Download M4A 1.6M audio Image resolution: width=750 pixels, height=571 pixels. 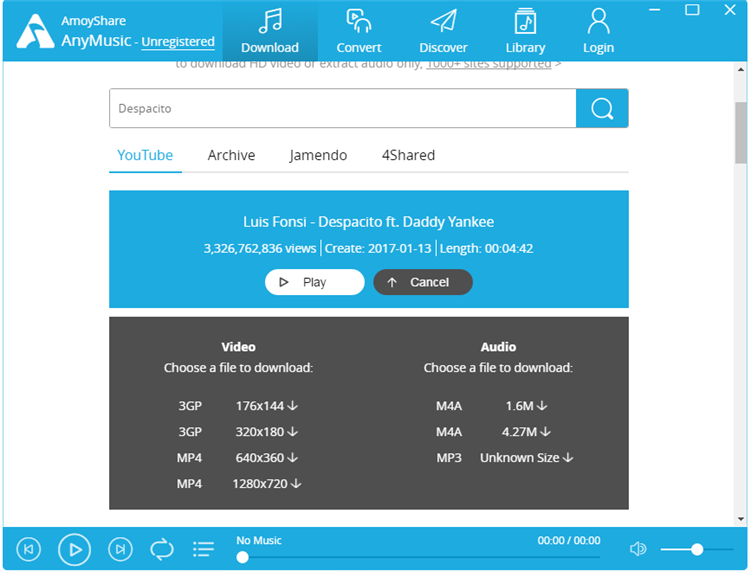tap(526, 406)
